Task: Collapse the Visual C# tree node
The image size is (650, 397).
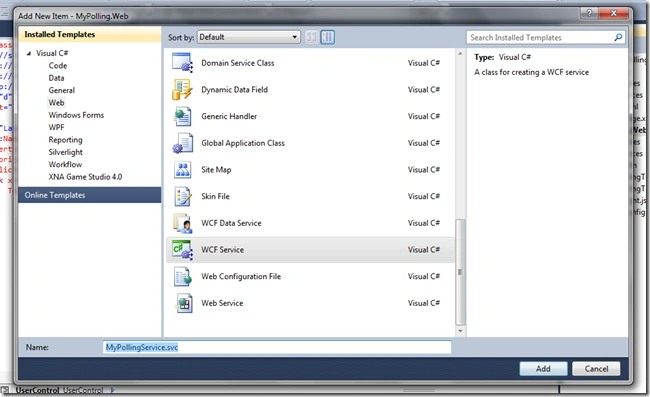Action: pyautogui.click(x=29, y=53)
